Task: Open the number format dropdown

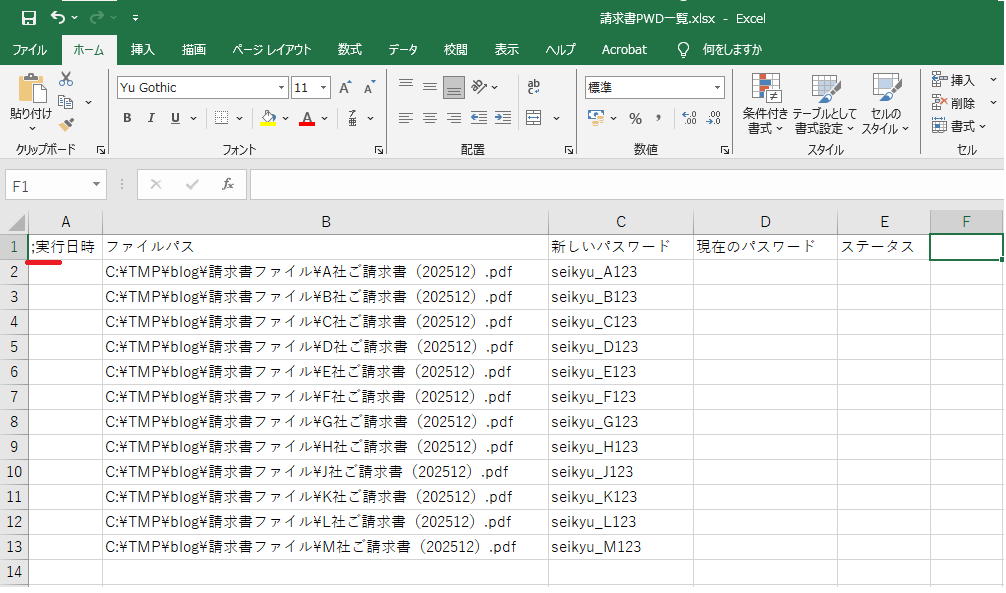Action: click(x=717, y=88)
